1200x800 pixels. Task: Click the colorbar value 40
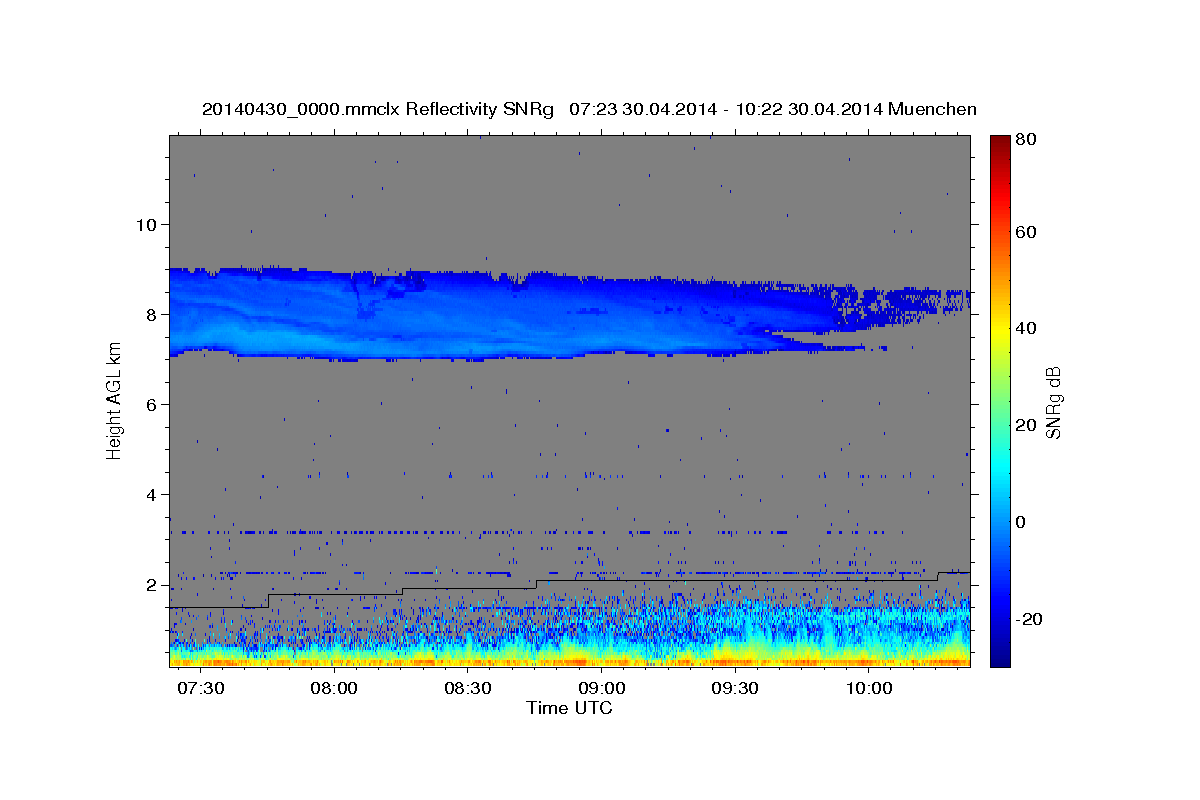click(1025, 328)
